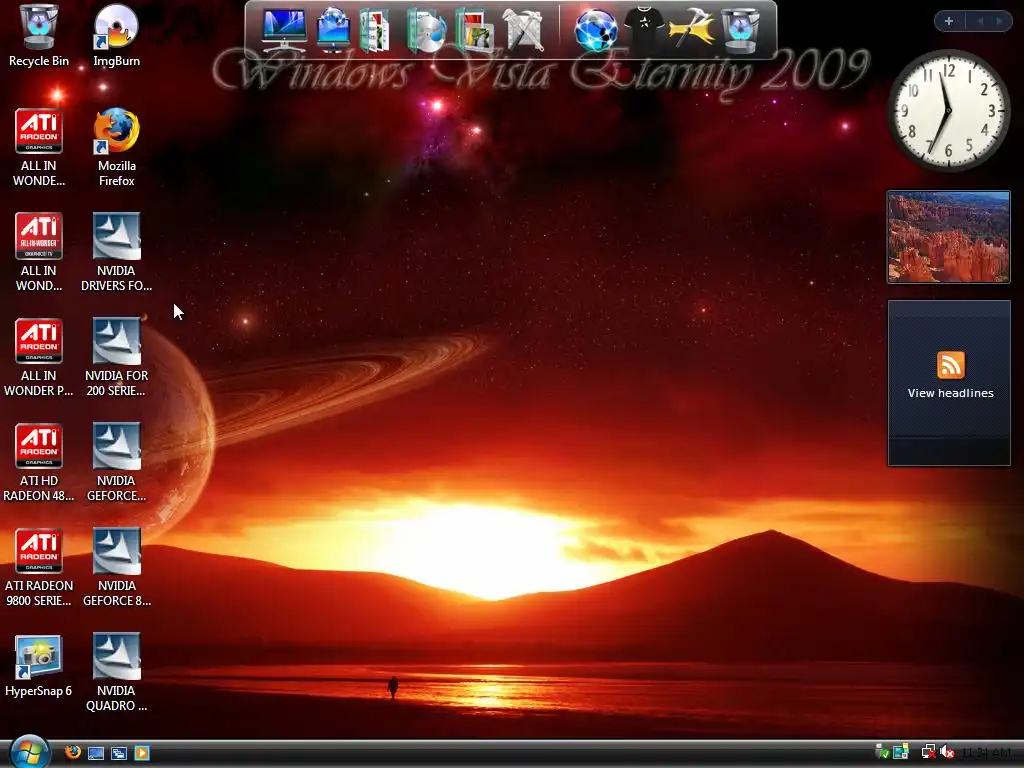Select the 'ALL IN WOND...' All-In-Wonder TV icon
Screen dimensions: 1024x768
[39, 252]
